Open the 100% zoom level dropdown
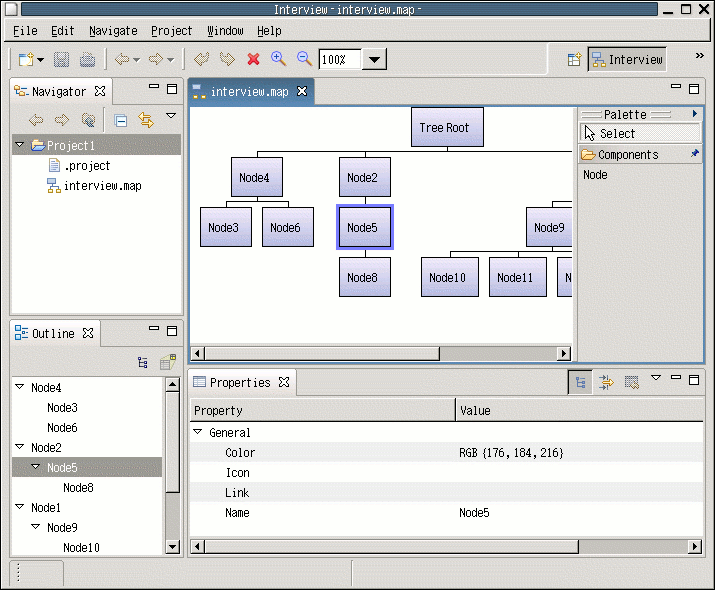Image resolution: width=715 pixels, height=590 pixels. click(374, 60)
